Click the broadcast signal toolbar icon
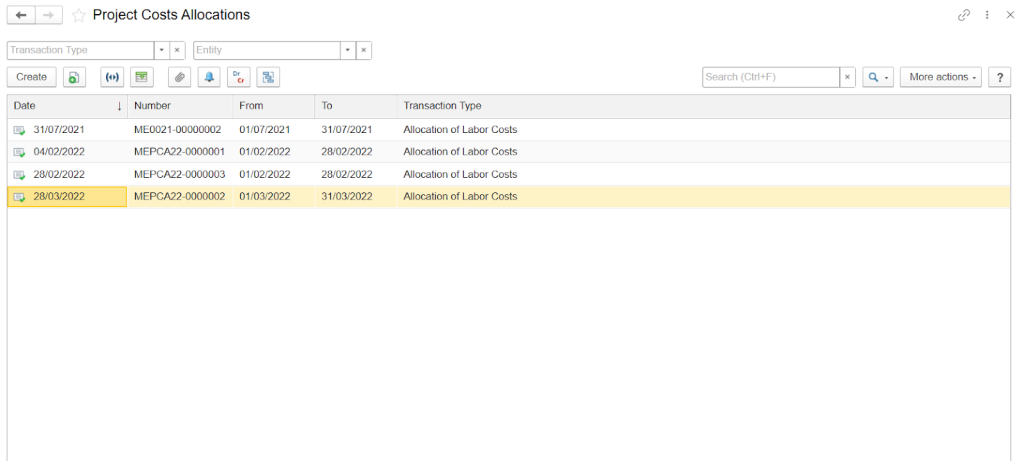 [x=112, y=77]
